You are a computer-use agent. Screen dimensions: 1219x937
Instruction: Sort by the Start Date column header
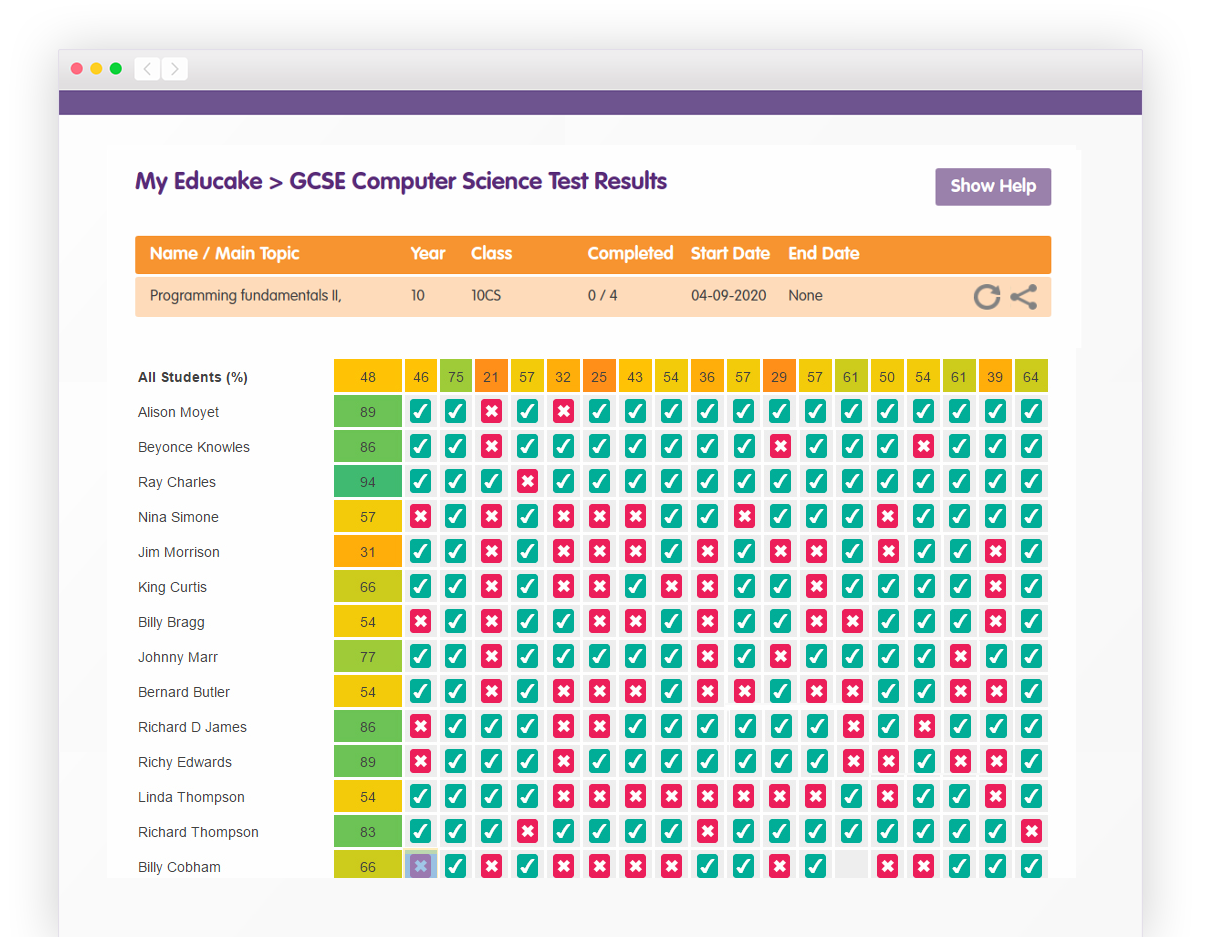pos(730,254)
